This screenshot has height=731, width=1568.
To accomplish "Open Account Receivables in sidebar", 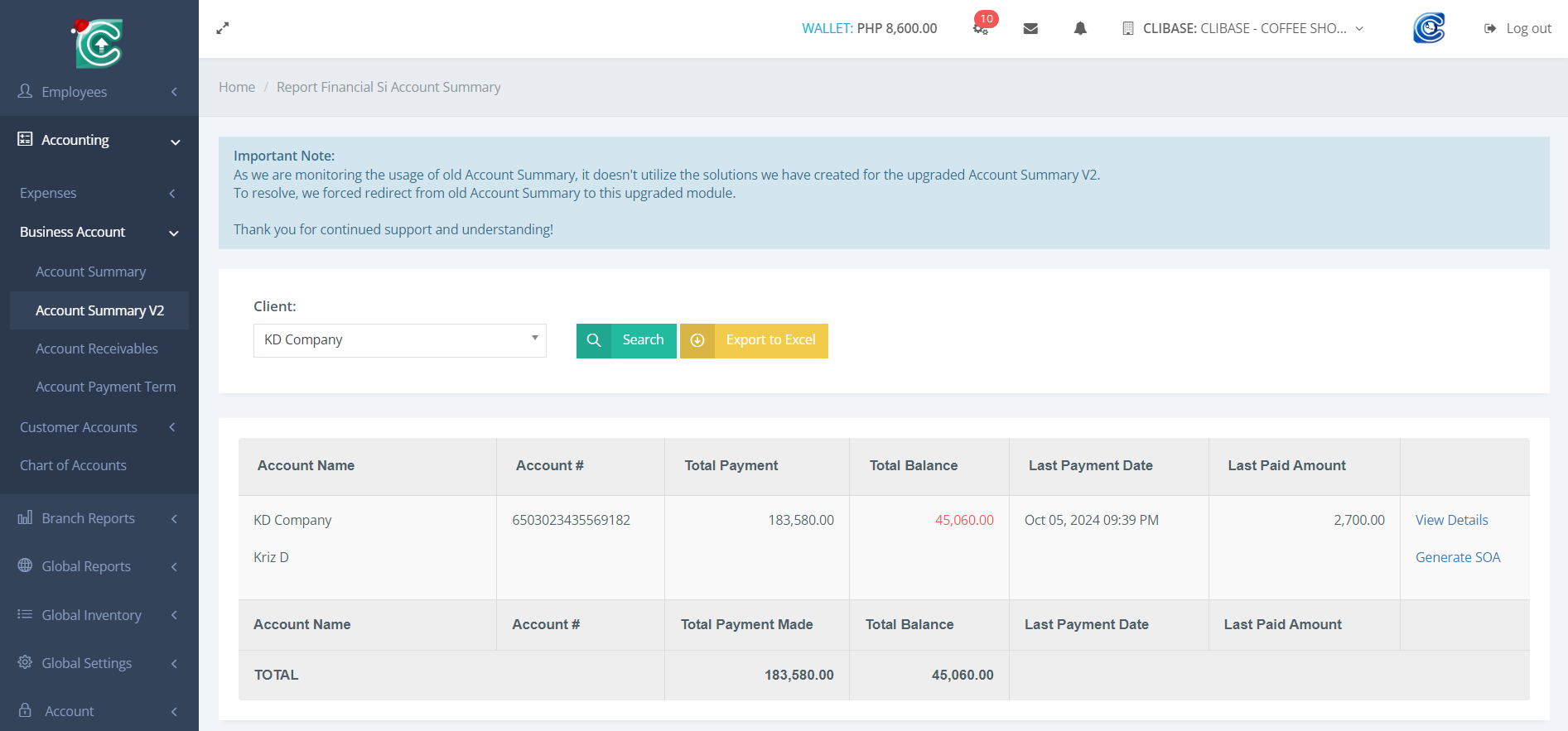I will tap(97, 349).
